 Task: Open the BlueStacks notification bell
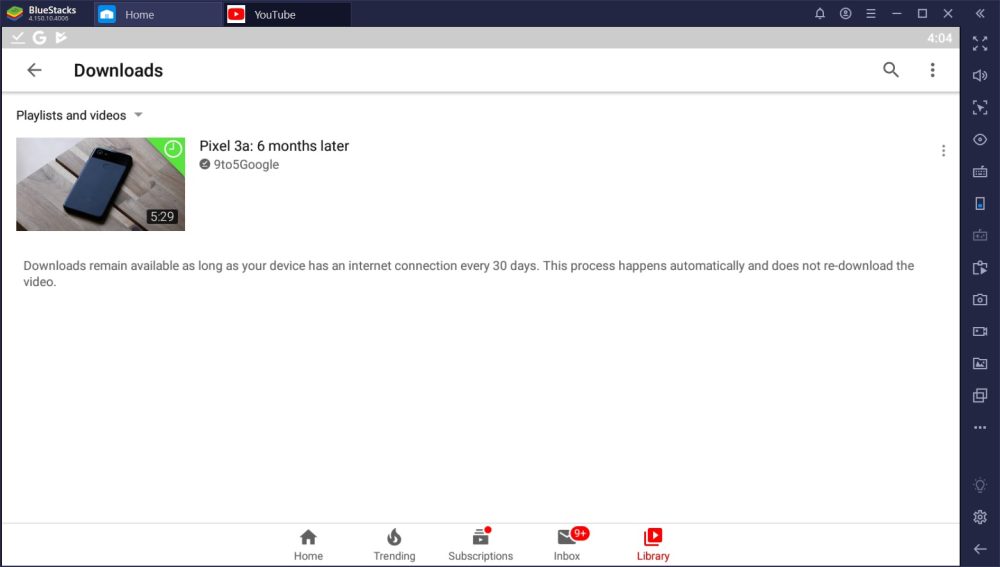(x=820, y=14)
